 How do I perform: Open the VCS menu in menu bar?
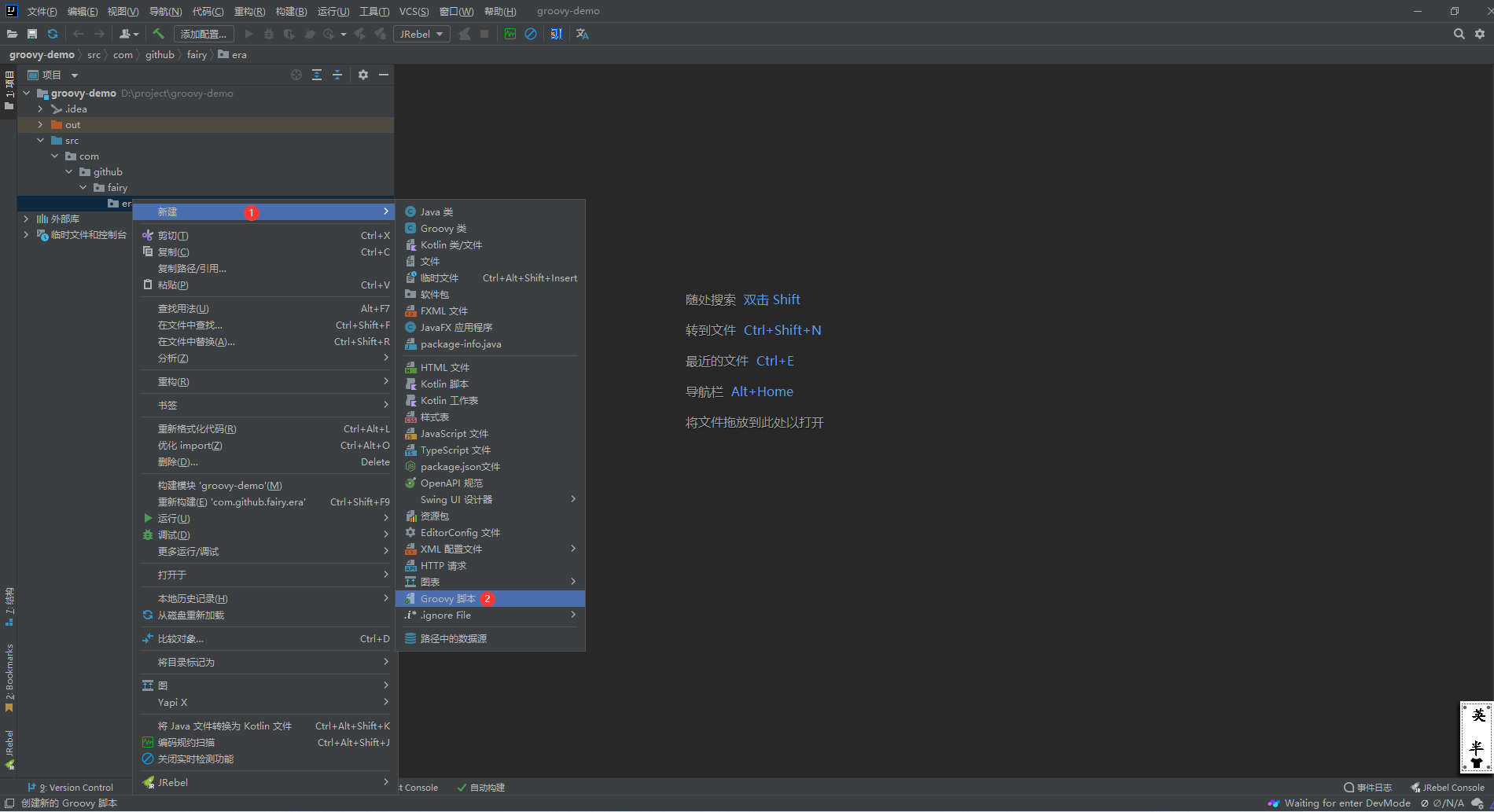(x=414, y=11)
